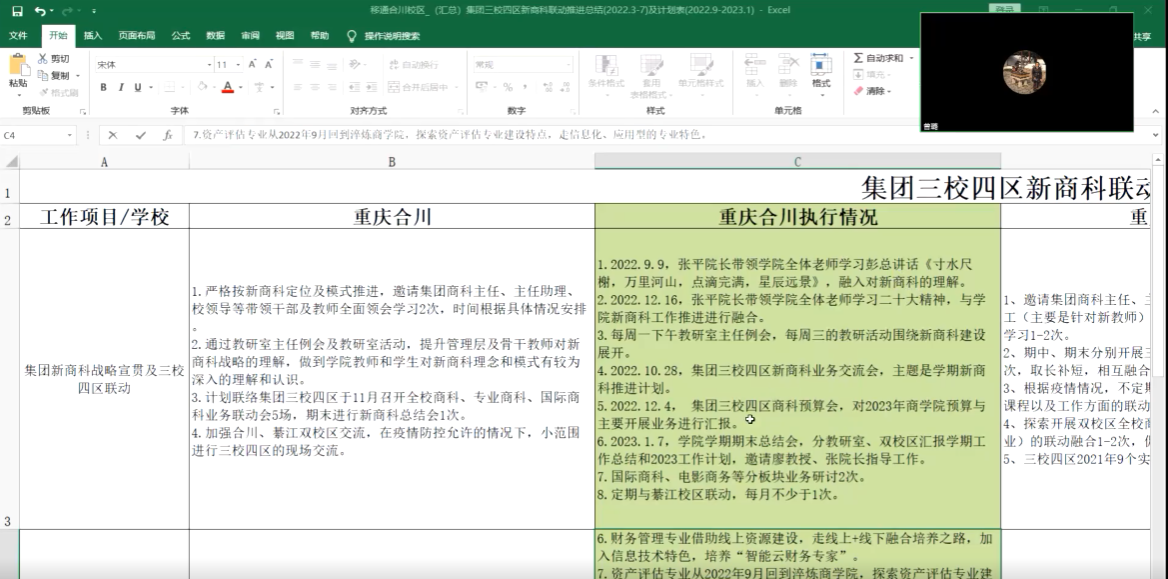Click the Percent Style (%) icon

pos(507,87)
